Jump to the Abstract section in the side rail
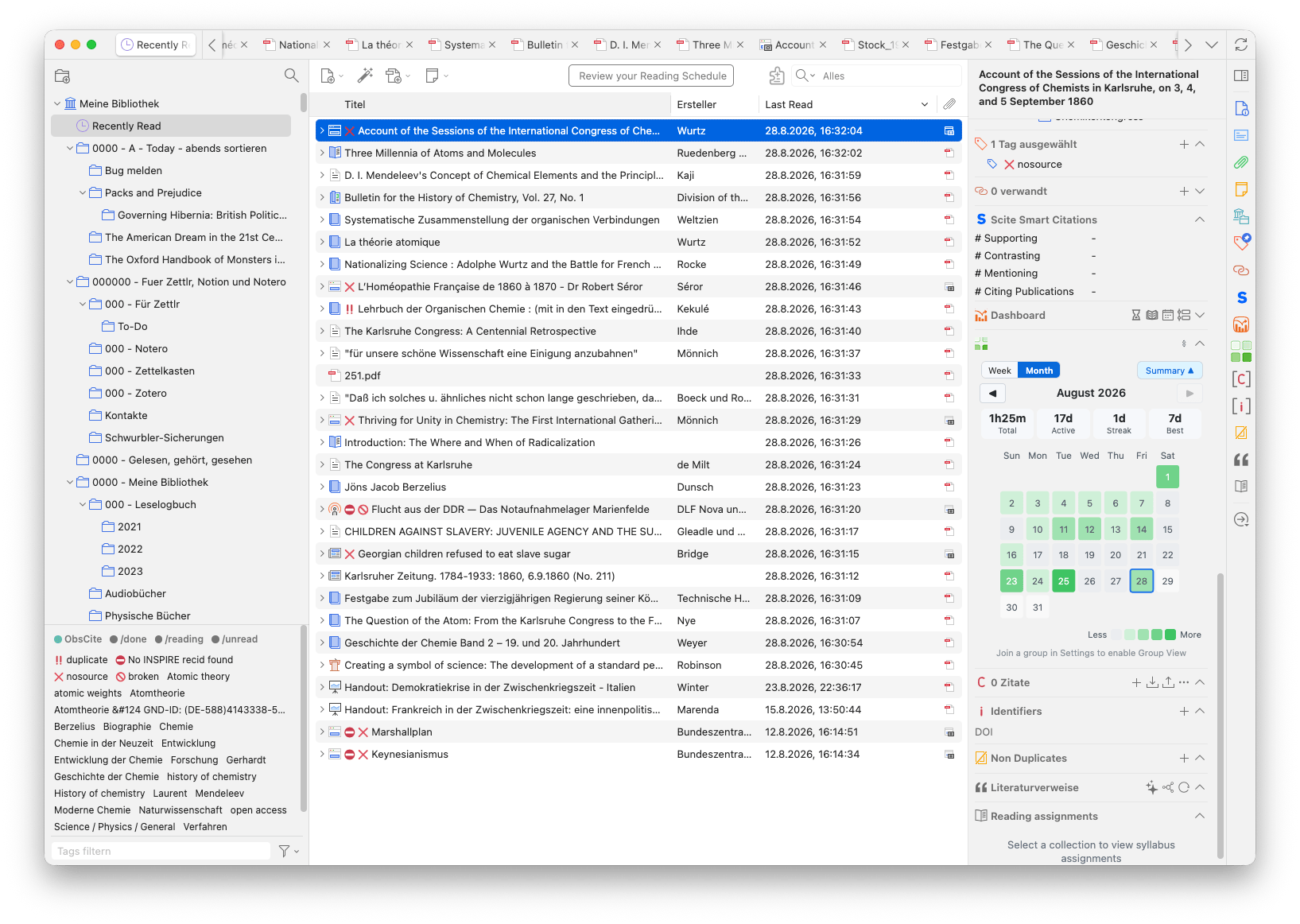Image resolution: width=1300 pixels, height=924 pixels. point(1241,135)
